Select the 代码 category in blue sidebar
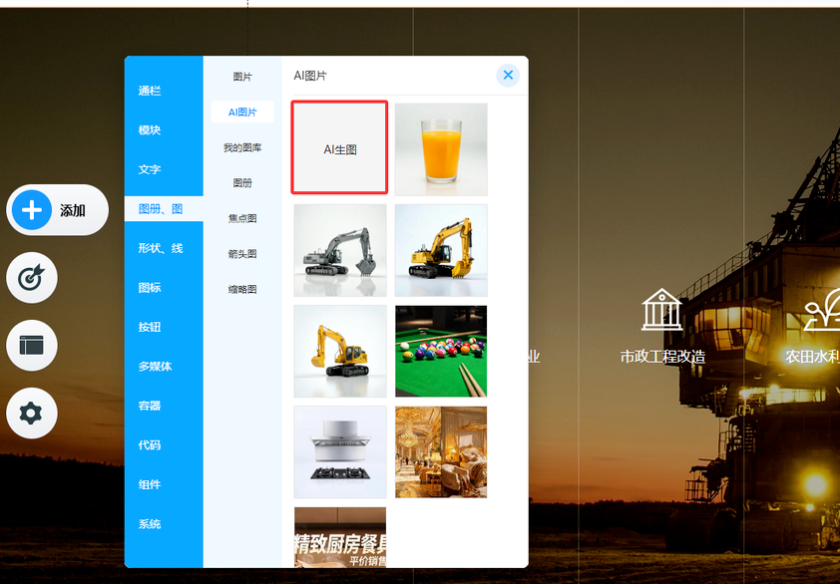The height and width of the screenshot is (584, 840). coord(149,445)
